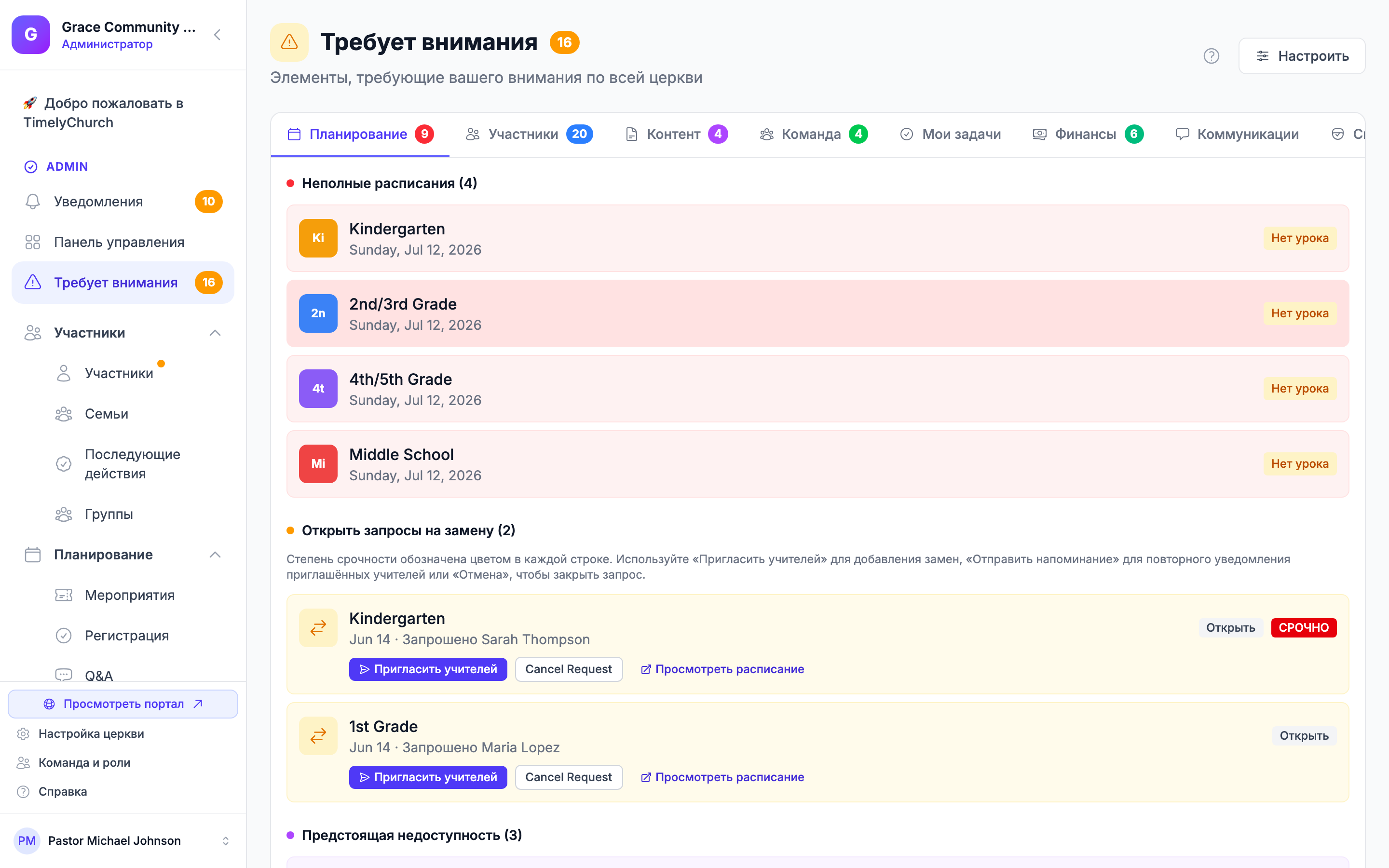The width and height of the screenshot is (1389, 868).
Task: Open the Kindergarten incomplete schedule row
Action: [817, 238]
